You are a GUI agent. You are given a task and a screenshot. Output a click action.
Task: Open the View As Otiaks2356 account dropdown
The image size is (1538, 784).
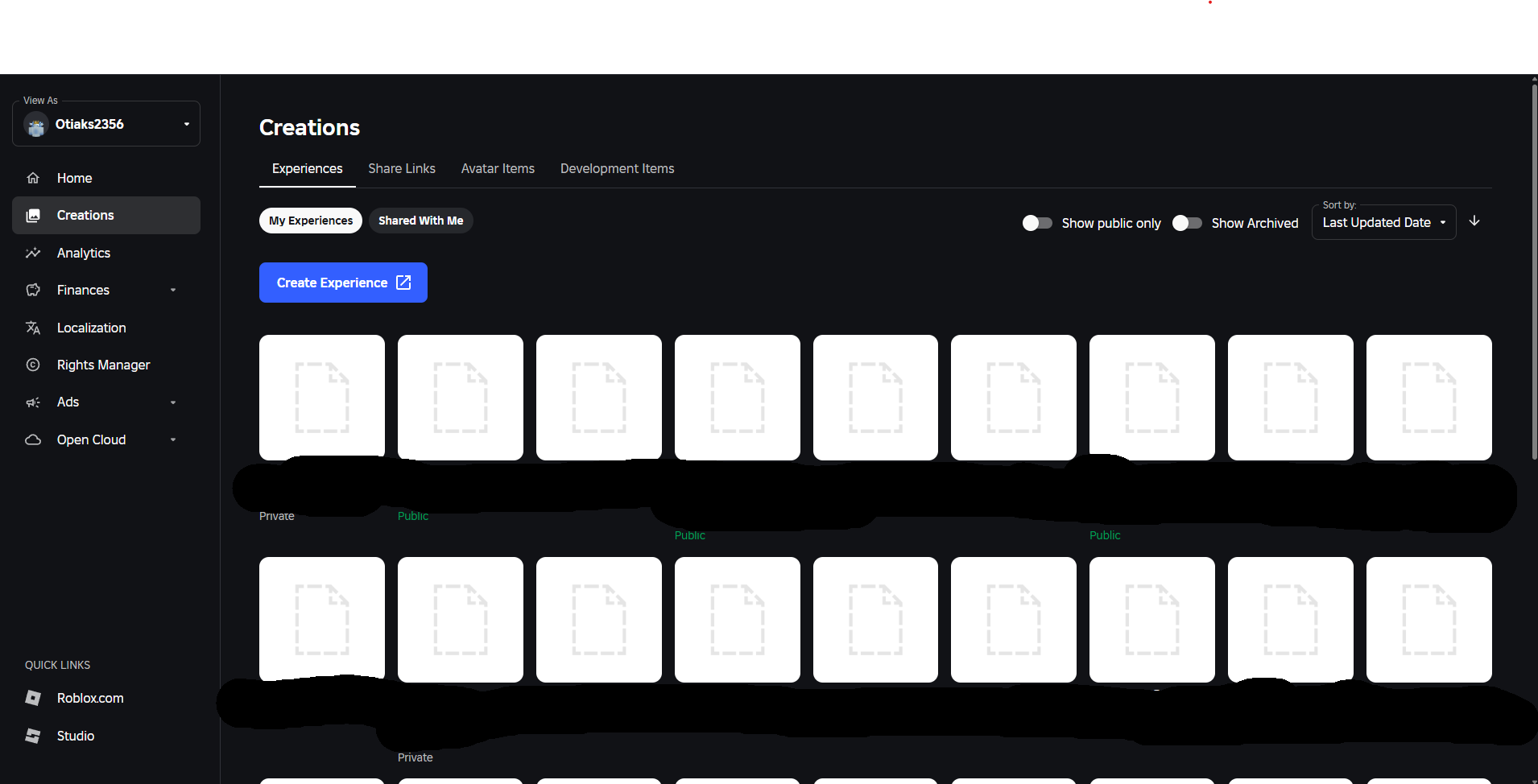106,124
